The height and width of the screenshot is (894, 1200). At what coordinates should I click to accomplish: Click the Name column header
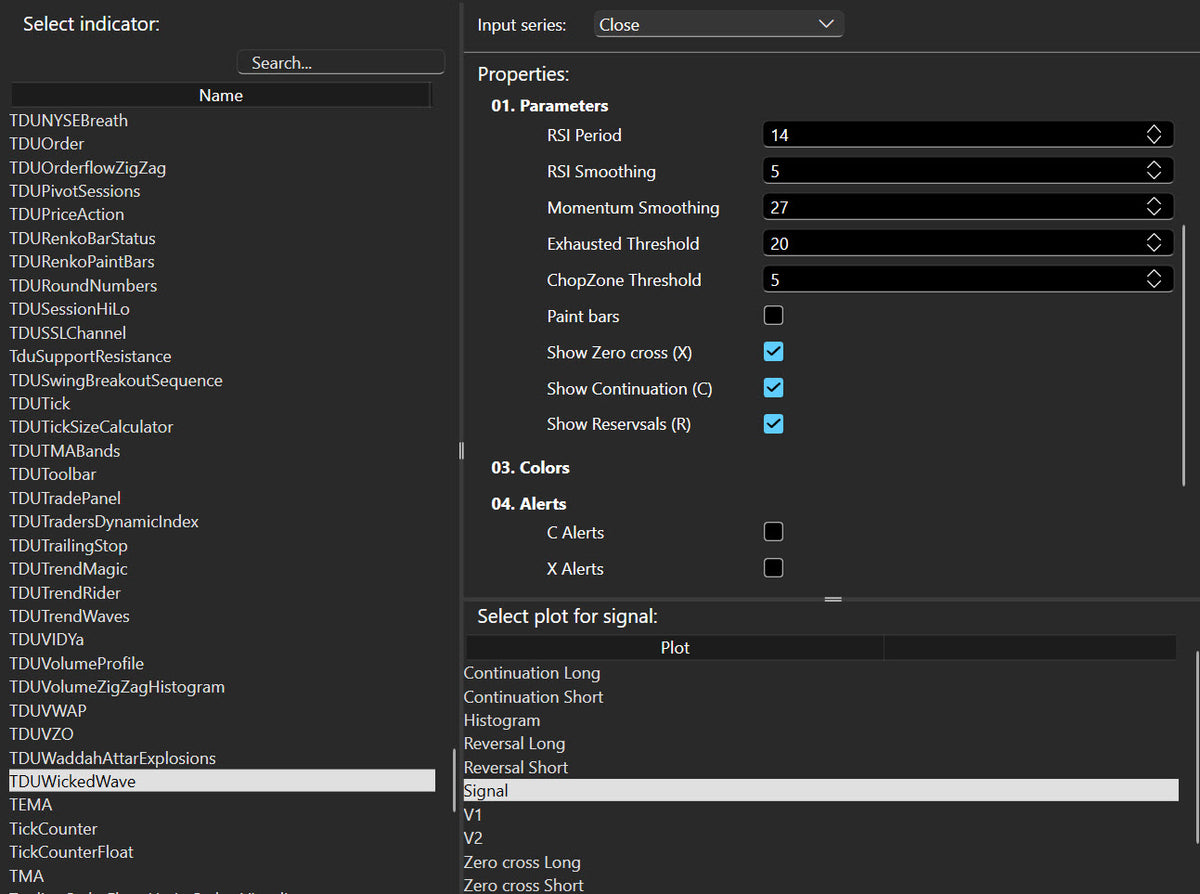pos(220,95)
